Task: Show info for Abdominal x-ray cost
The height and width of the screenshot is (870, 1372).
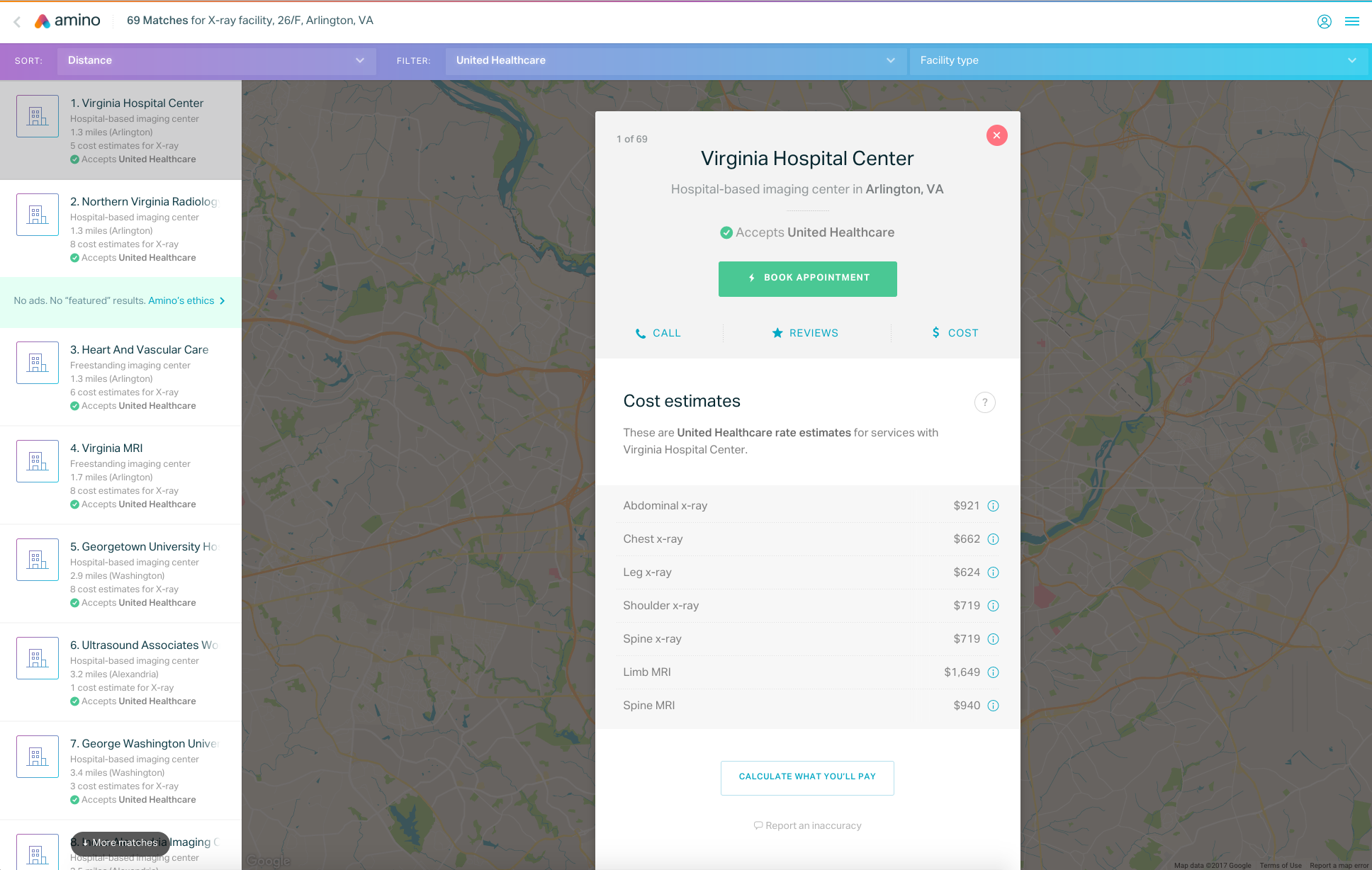Action: pyautogui.click(x=993, y=506)
